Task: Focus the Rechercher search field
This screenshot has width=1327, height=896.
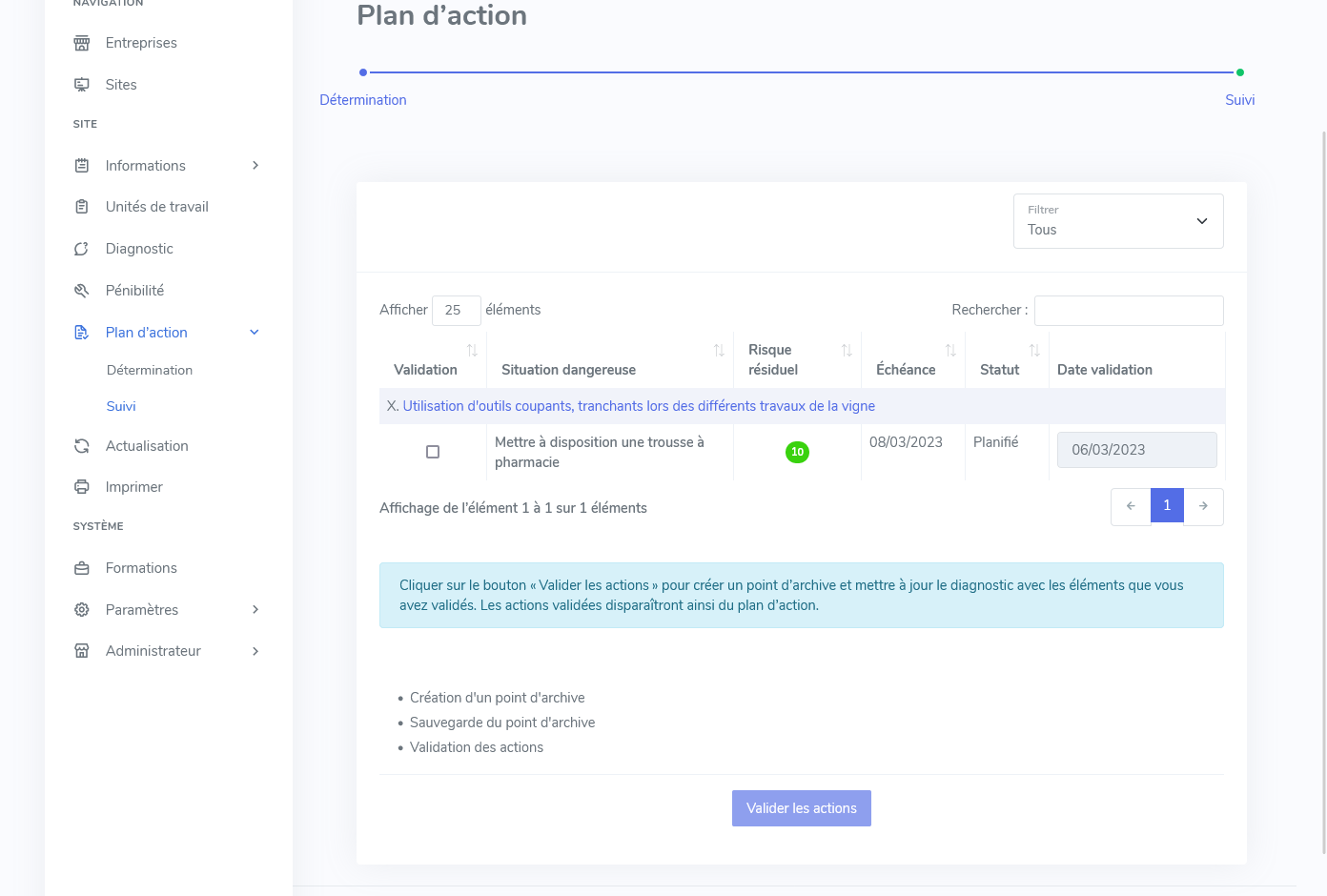Action: [x=1129, y=311]
